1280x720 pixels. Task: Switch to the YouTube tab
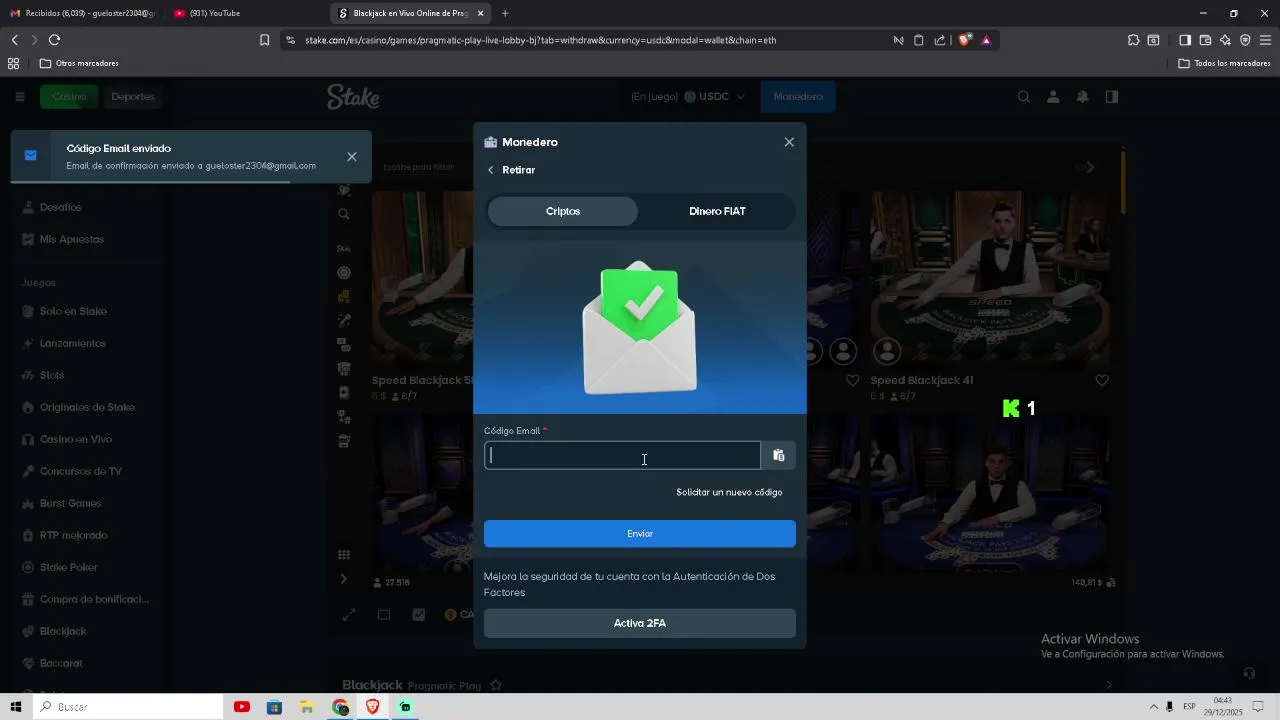pos(240,13)
